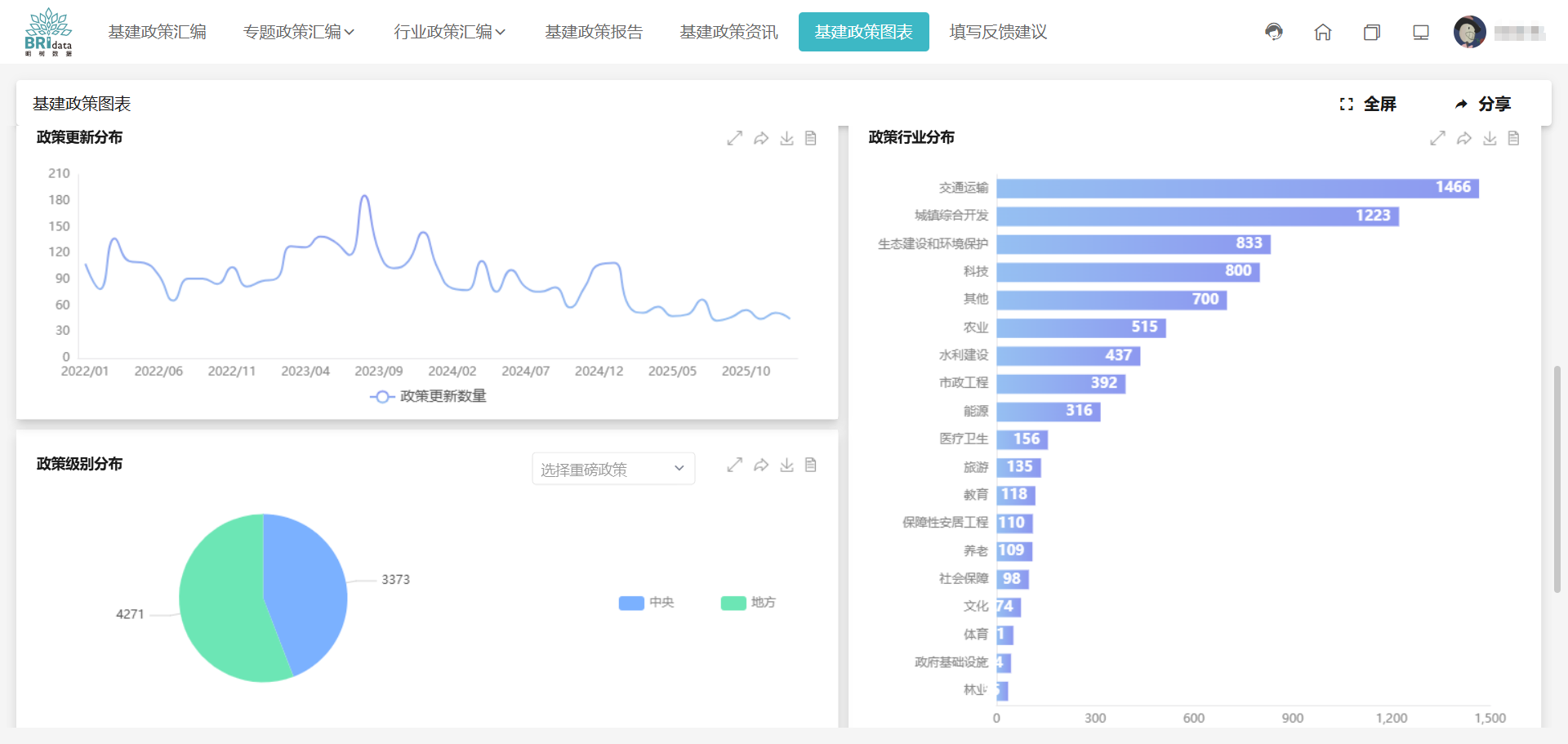Click the monitor screen icon in header
1568x744 pixels.
coord(1421,32)
